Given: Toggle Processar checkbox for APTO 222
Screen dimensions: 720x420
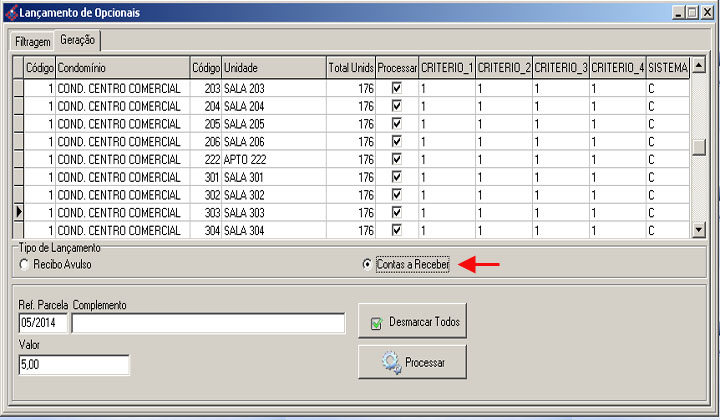Looking at the screenshot, I should [x=397, y=159].
